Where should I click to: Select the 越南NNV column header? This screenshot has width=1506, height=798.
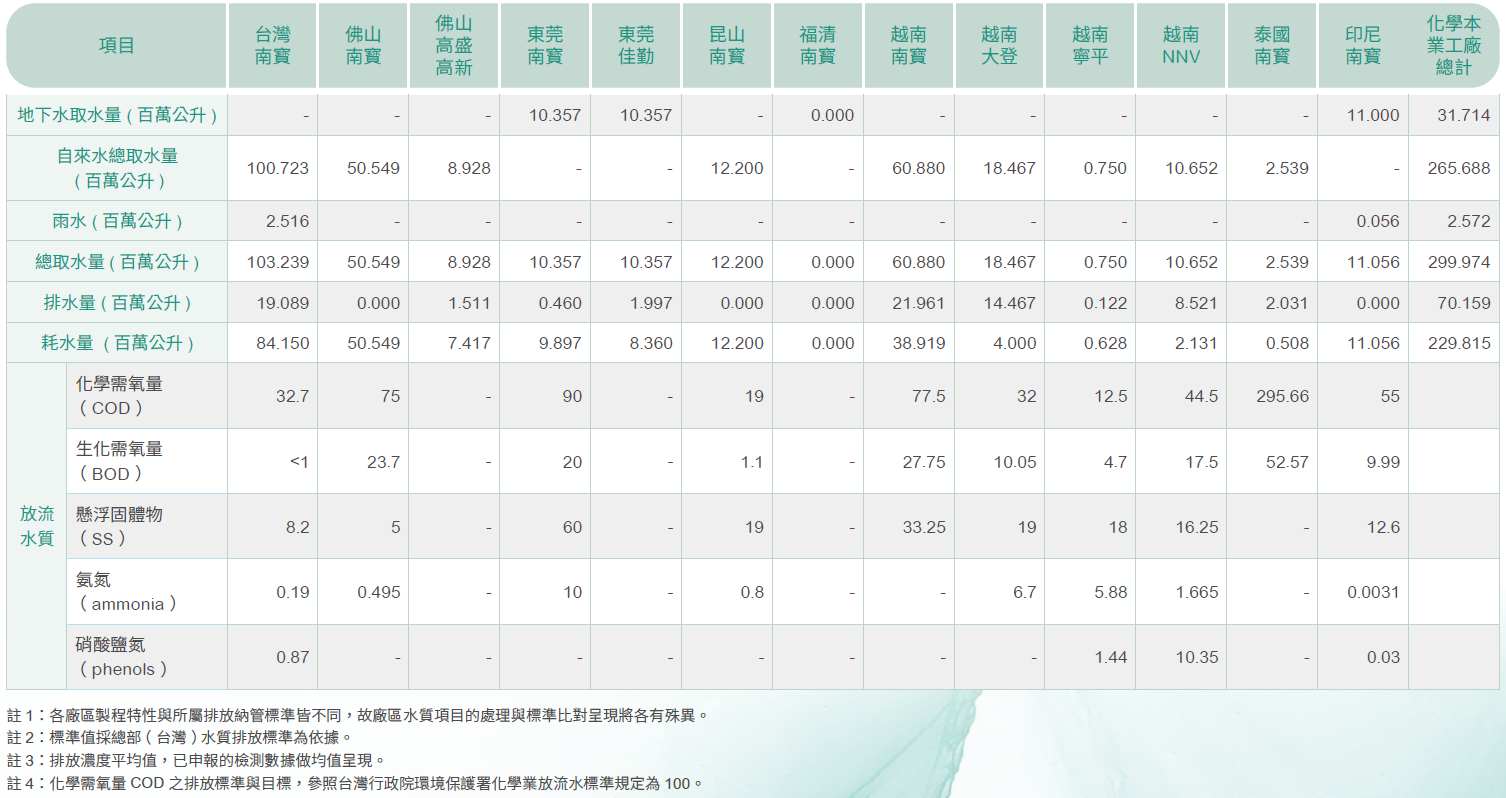pos(1180,46)
